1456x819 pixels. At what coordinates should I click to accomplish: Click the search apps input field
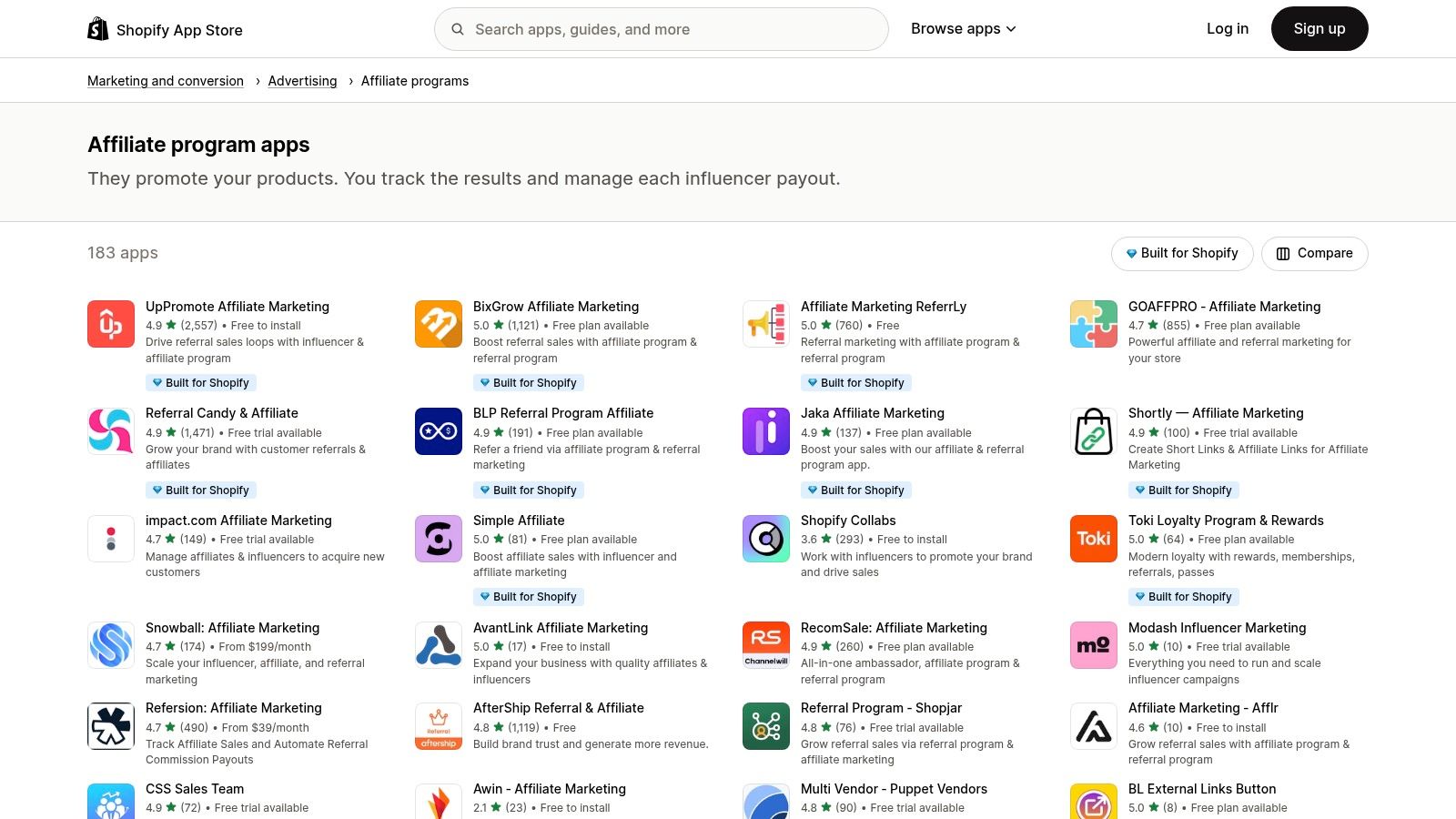(661, 28)
